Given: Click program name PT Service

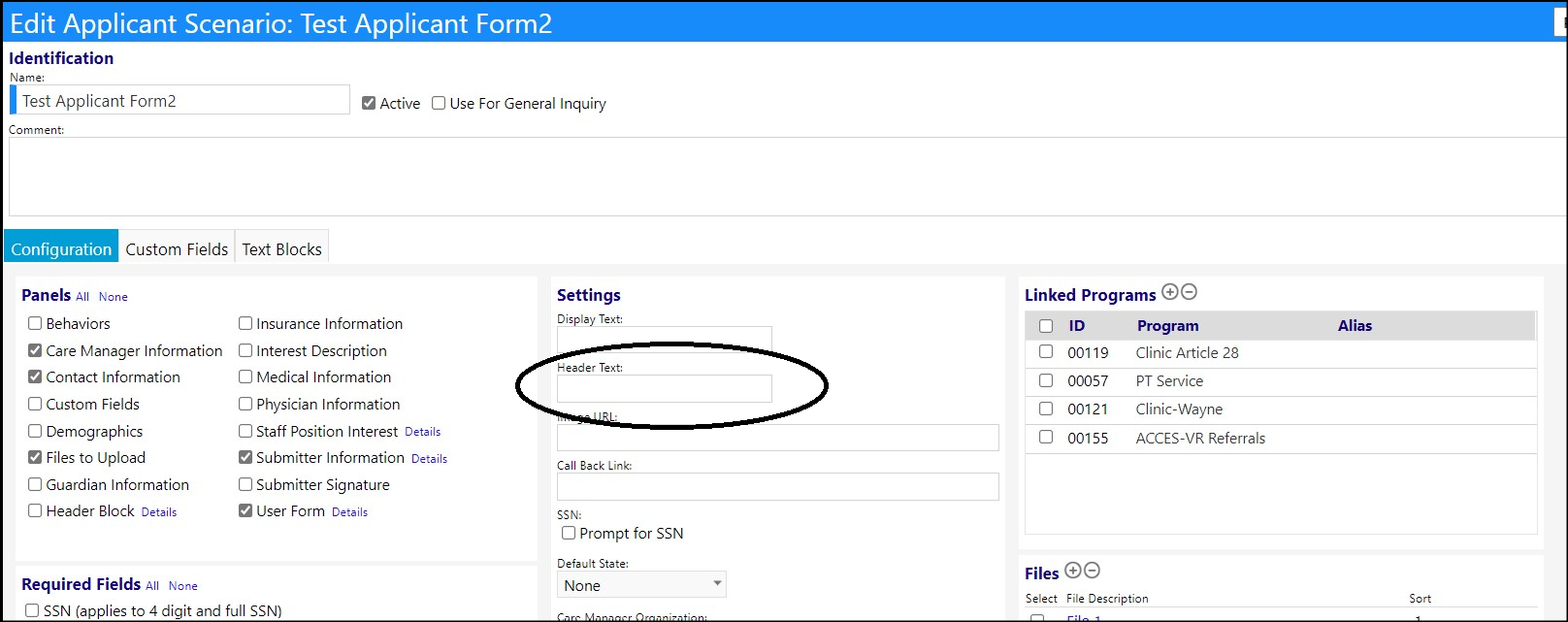Looking at the screenshot, I should coord(1169,381).
